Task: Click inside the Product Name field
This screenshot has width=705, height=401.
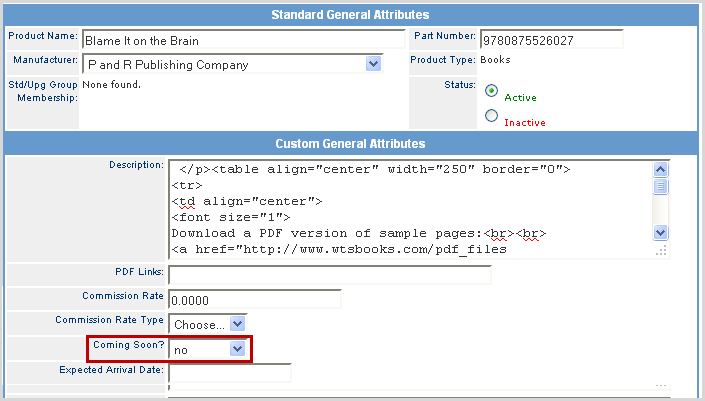Action: 243,41
